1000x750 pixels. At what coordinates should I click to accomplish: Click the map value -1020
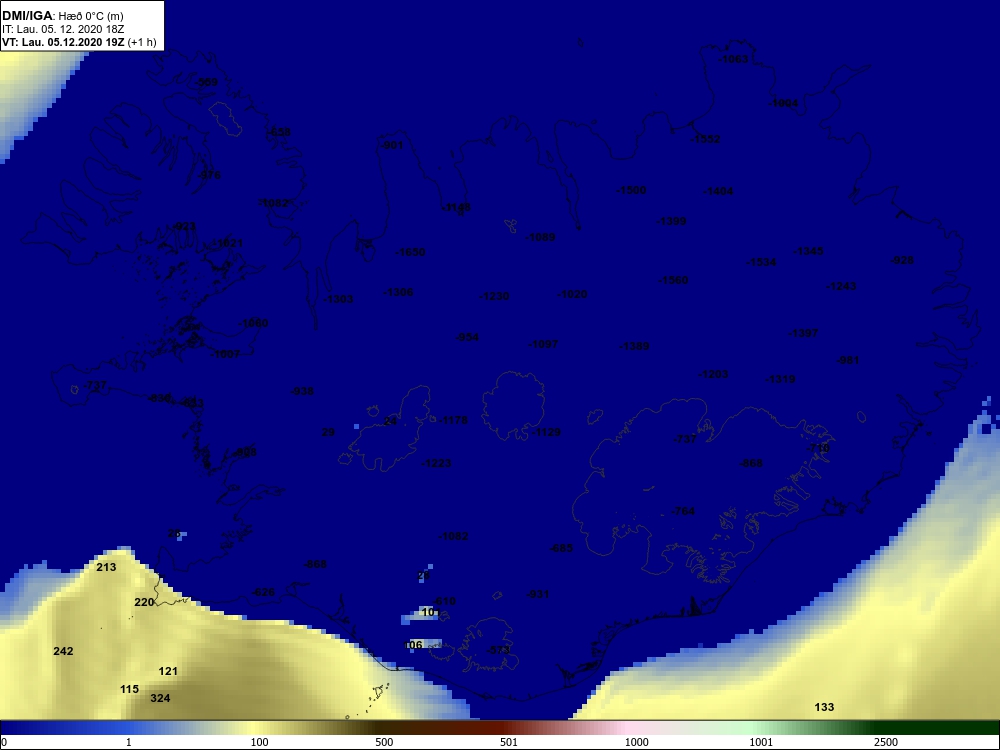(x=572, y=294)
